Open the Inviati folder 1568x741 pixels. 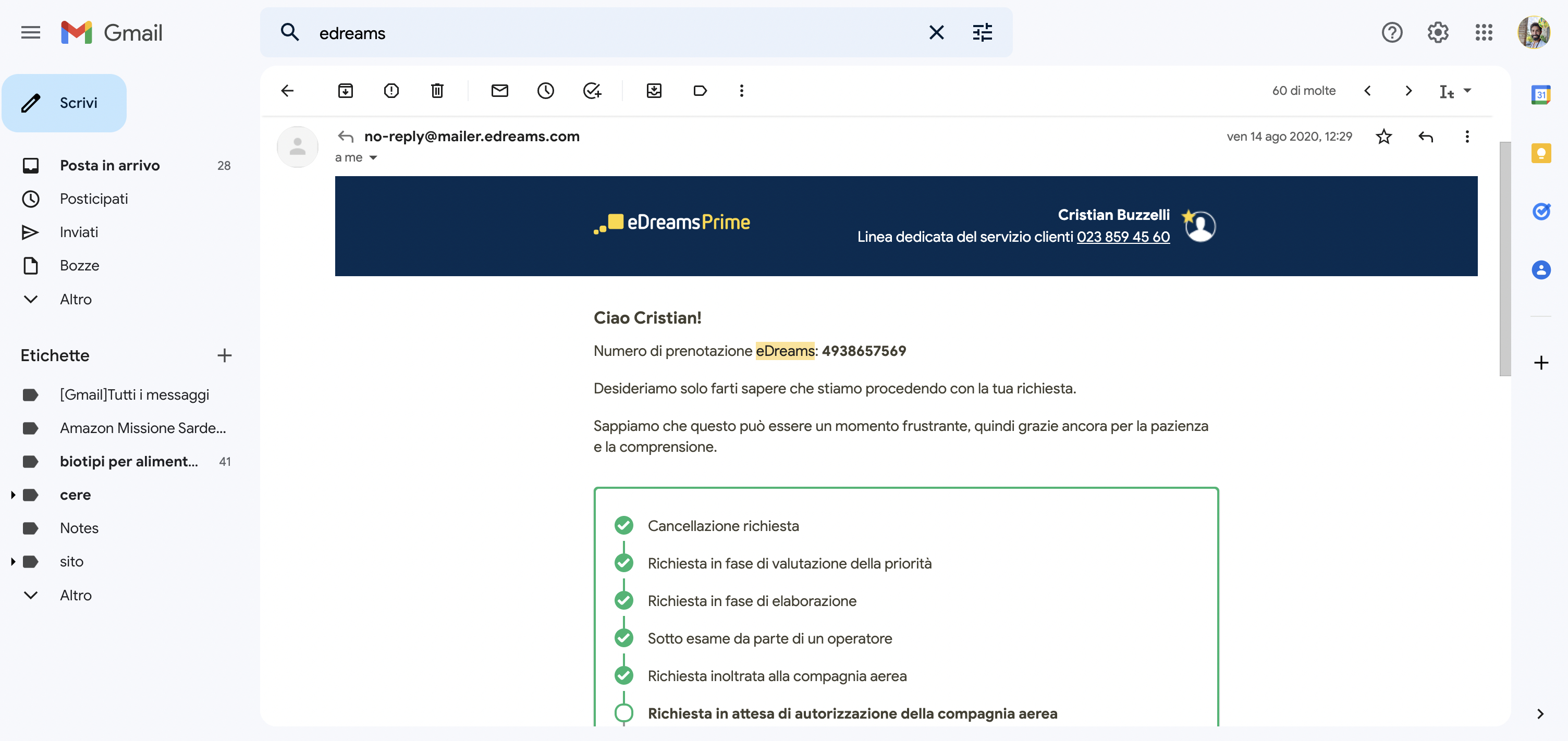point(79,232)
